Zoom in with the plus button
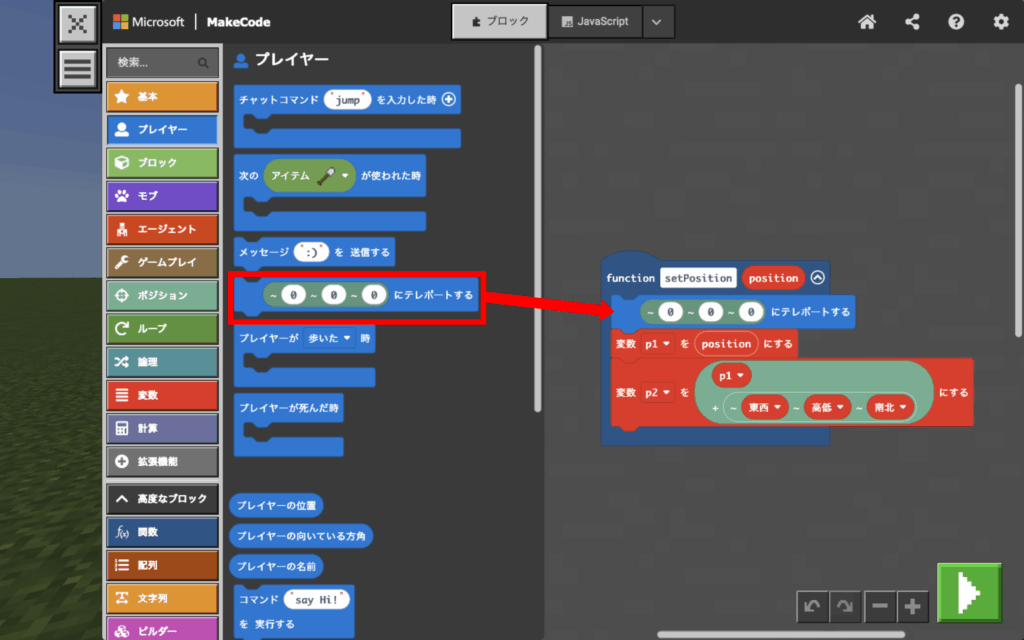 [913, 606]
